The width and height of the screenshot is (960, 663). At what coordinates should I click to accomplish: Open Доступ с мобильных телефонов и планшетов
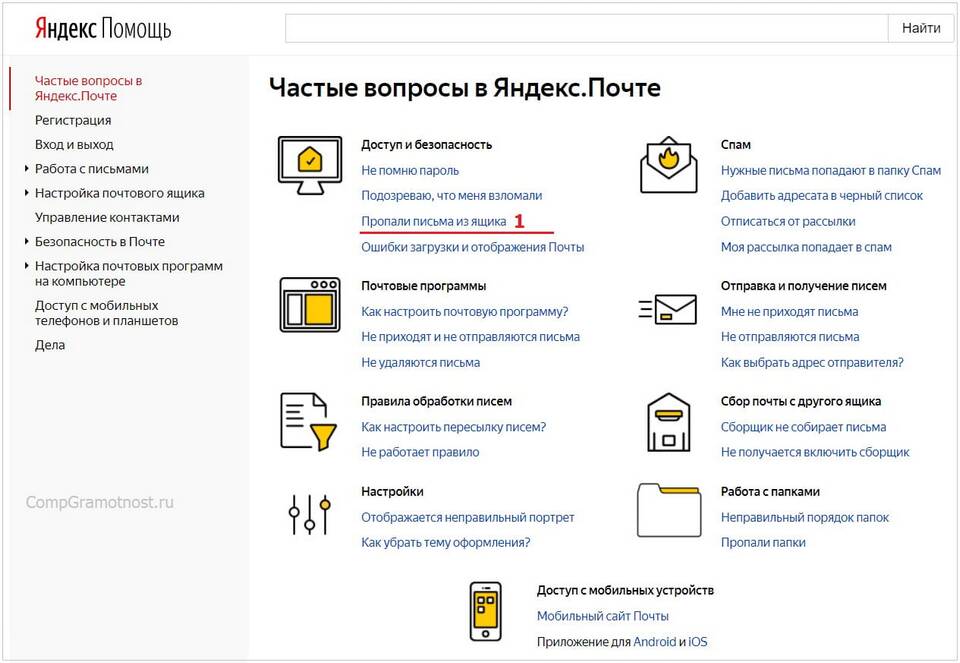coord(107,313)
